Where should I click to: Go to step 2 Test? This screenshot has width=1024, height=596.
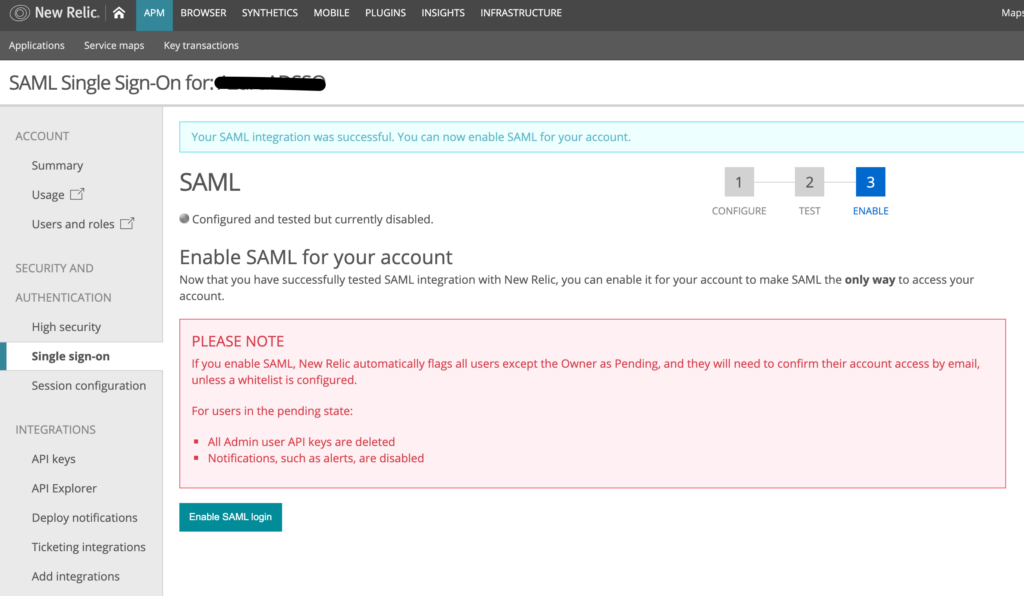coord(809,181)
